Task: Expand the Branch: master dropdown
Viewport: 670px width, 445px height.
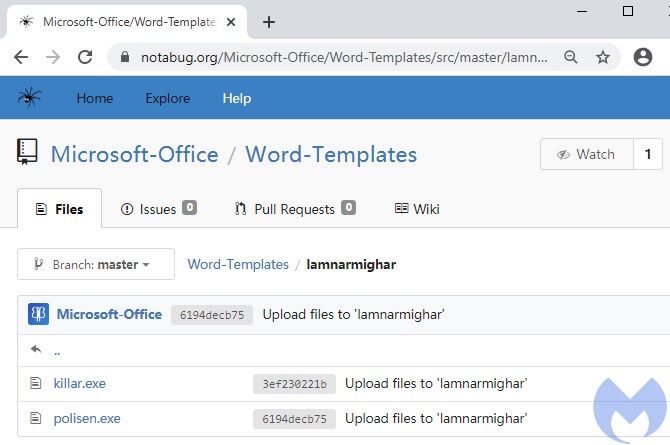Action: (x=96, y=264)
